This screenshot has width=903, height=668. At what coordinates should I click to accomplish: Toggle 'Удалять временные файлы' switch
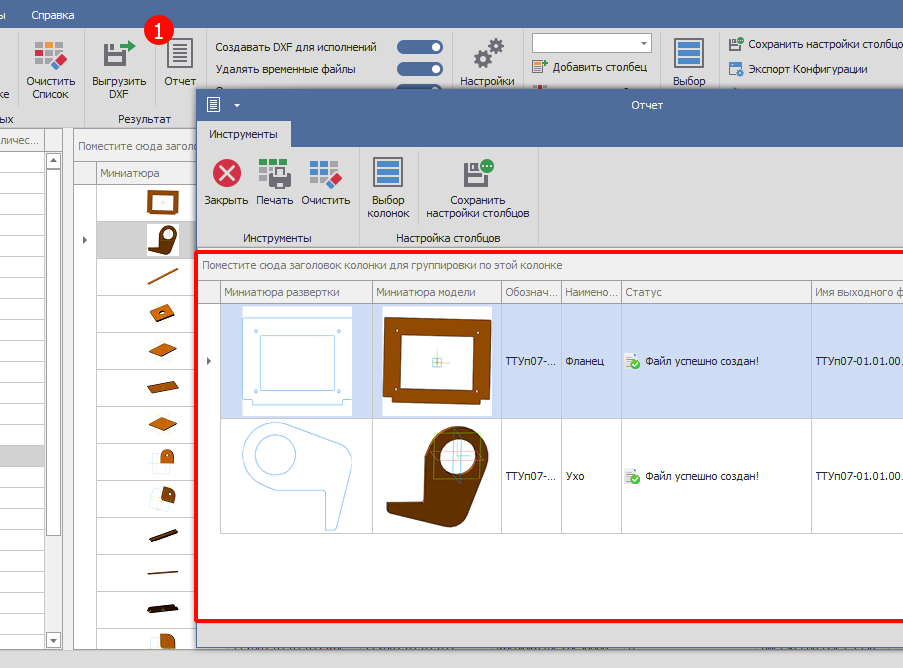click(420, 69)
